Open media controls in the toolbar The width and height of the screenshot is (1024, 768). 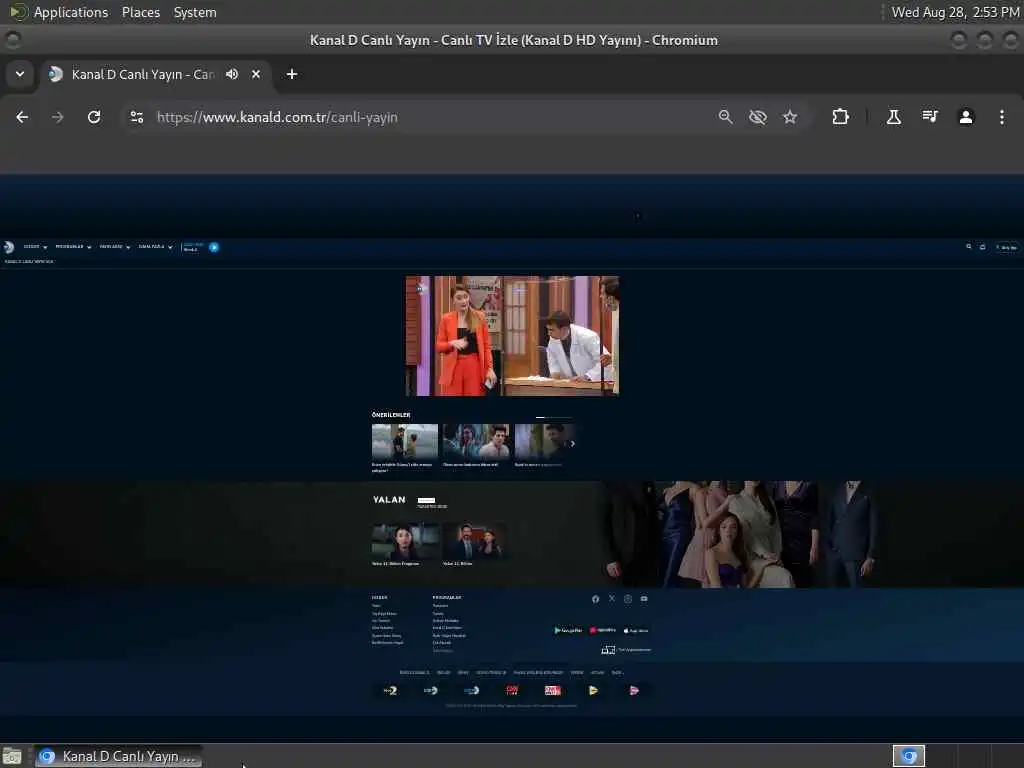[x=930, y=117]
